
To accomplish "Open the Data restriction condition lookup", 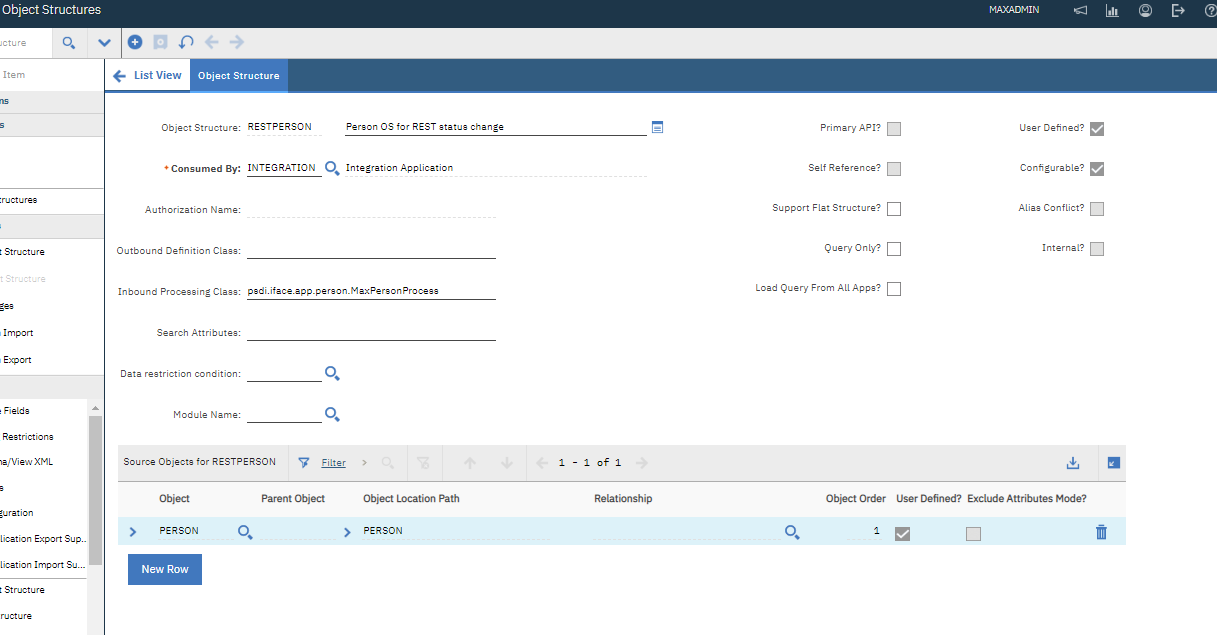I will point(332,374).
